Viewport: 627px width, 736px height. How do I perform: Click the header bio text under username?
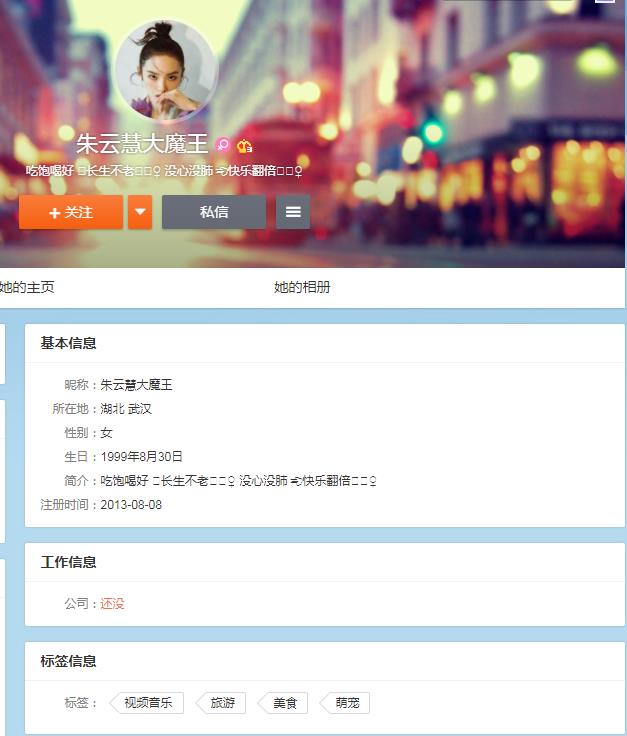pyautogui.click(x=164, y=171)
